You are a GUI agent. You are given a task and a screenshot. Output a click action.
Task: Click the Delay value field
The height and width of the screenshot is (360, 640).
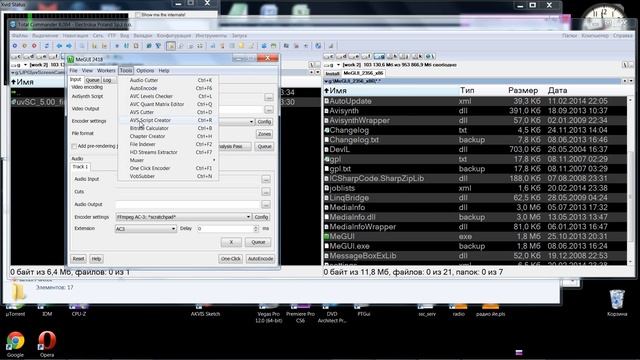[x=225, y=229]
